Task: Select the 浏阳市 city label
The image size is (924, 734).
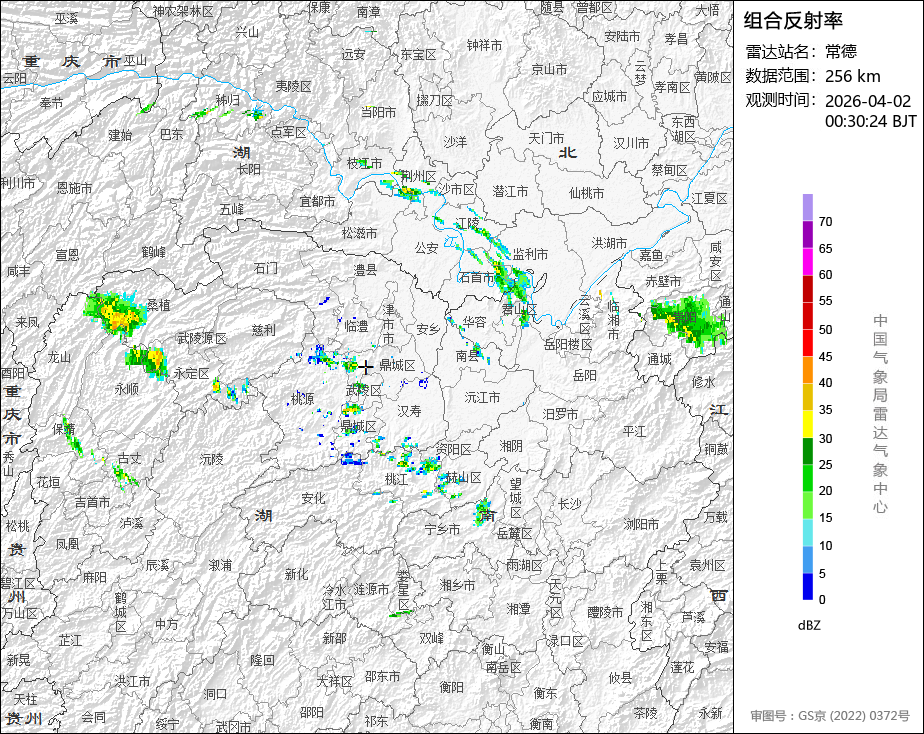Action: [x=641, y=523]
